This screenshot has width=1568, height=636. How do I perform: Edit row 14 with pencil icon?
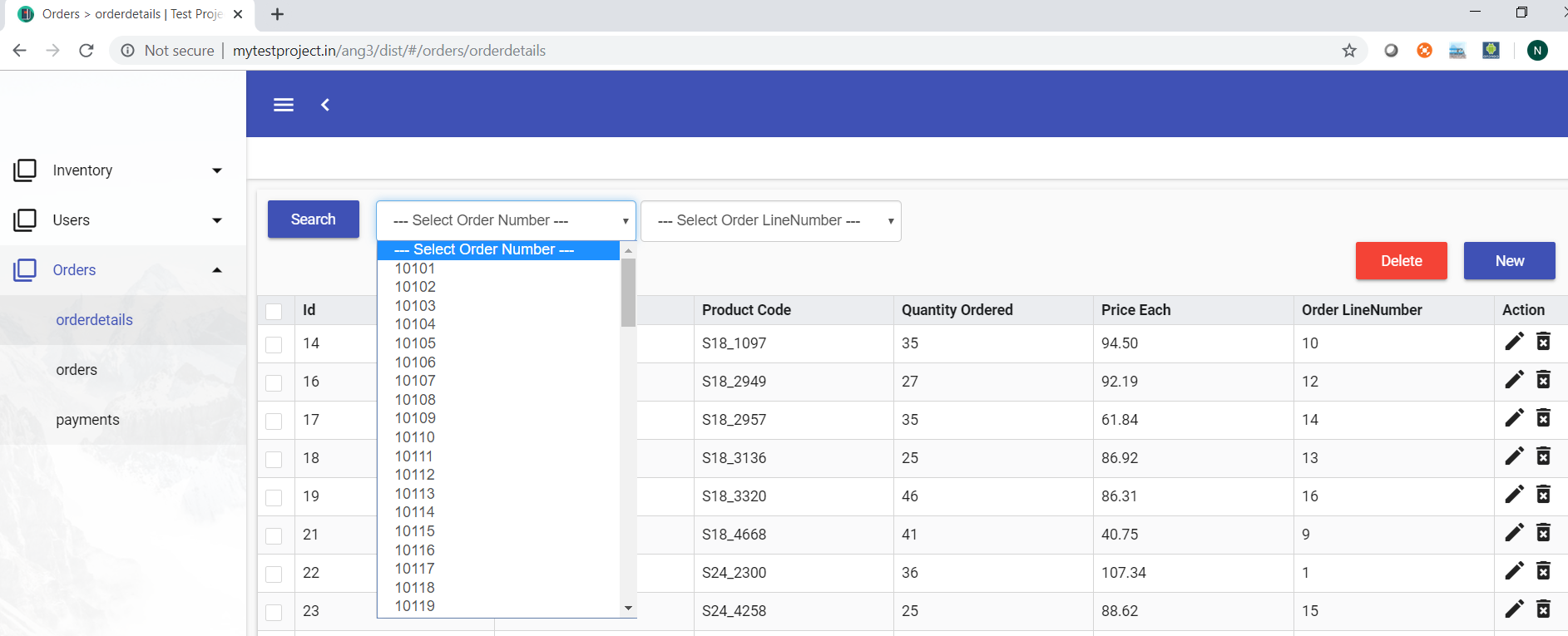click(1514, 342)
